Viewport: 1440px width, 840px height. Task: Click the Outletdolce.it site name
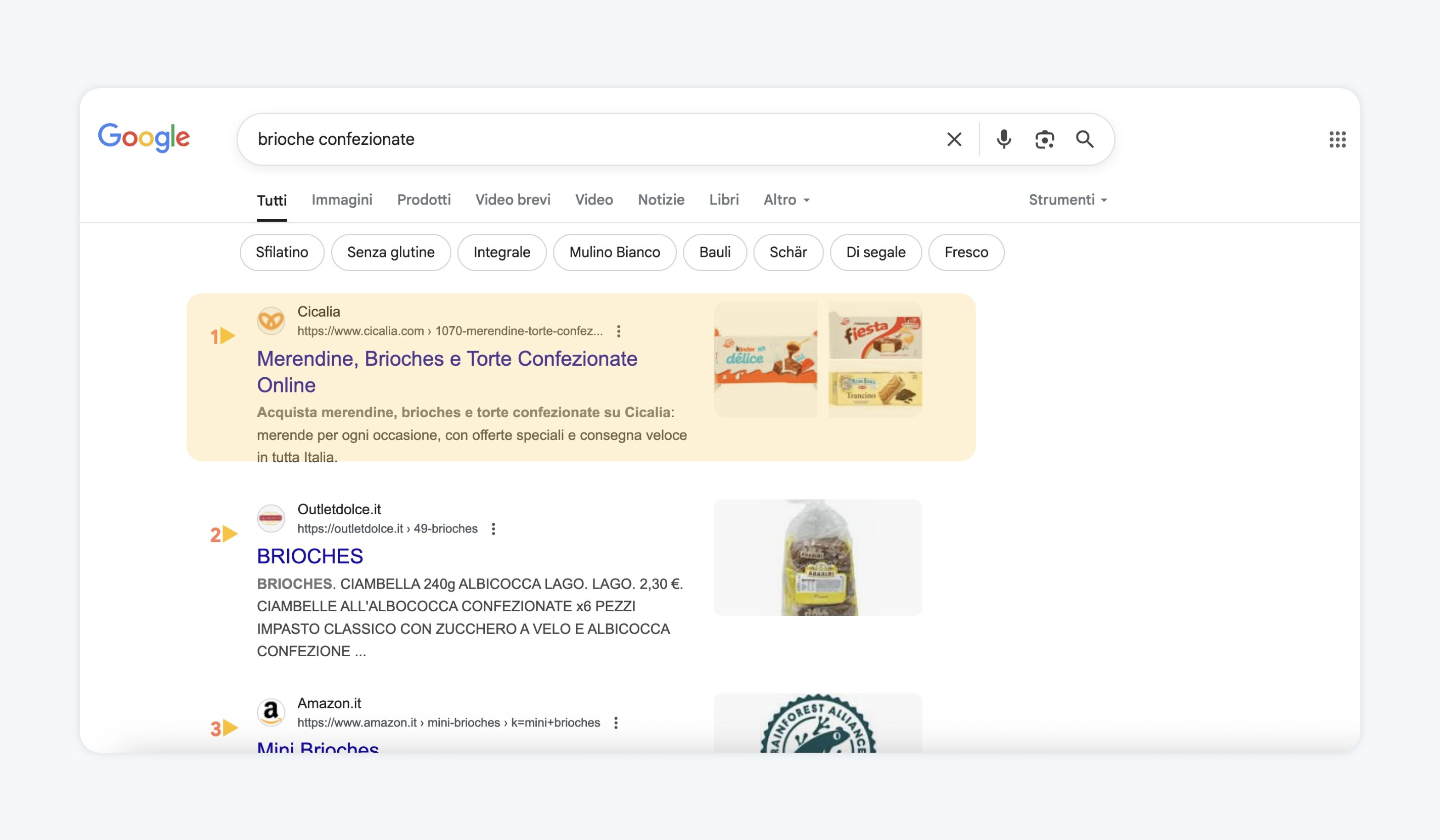339,510
